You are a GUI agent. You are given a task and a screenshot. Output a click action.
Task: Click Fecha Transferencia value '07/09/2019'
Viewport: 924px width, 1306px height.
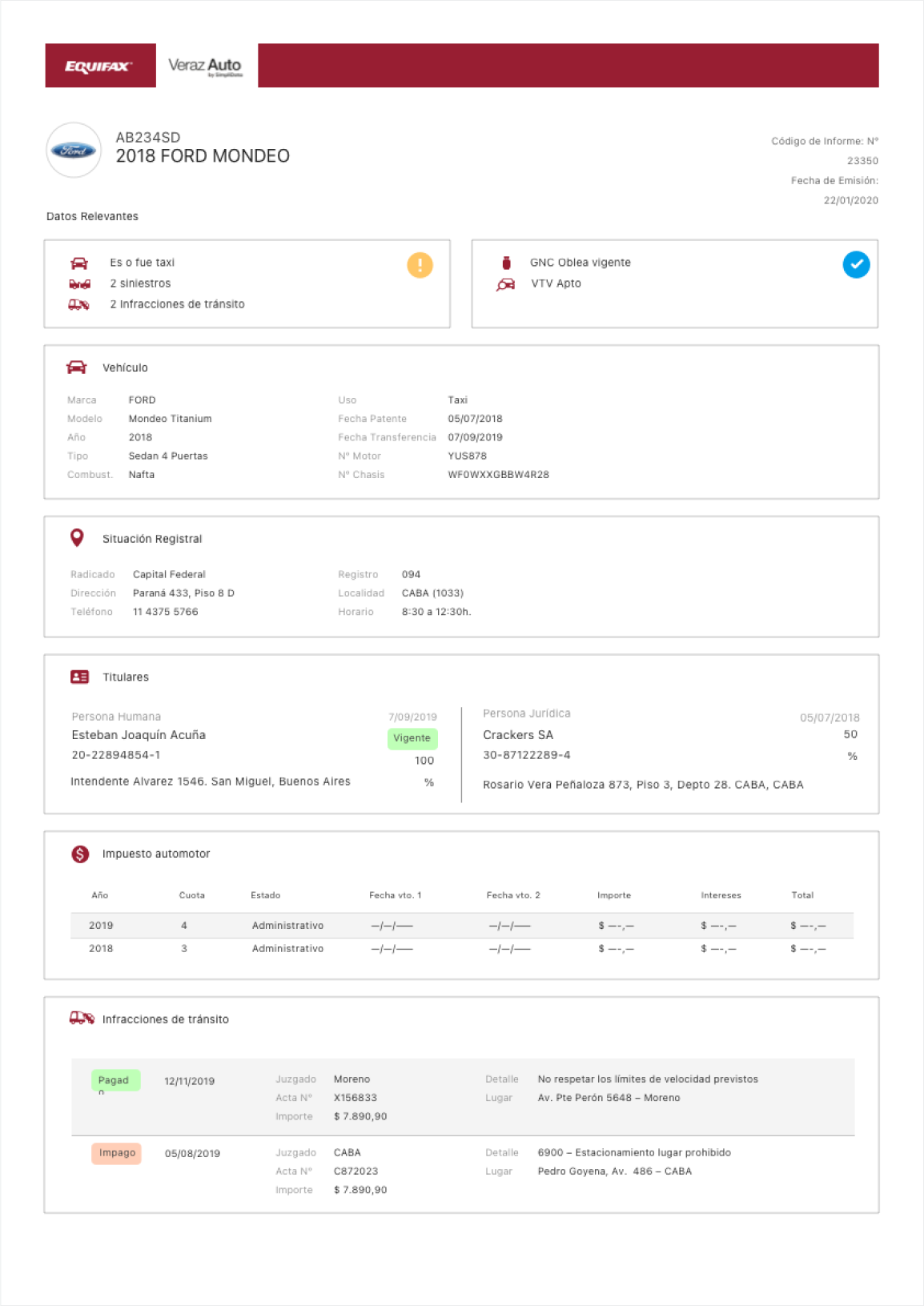(475, 438)
